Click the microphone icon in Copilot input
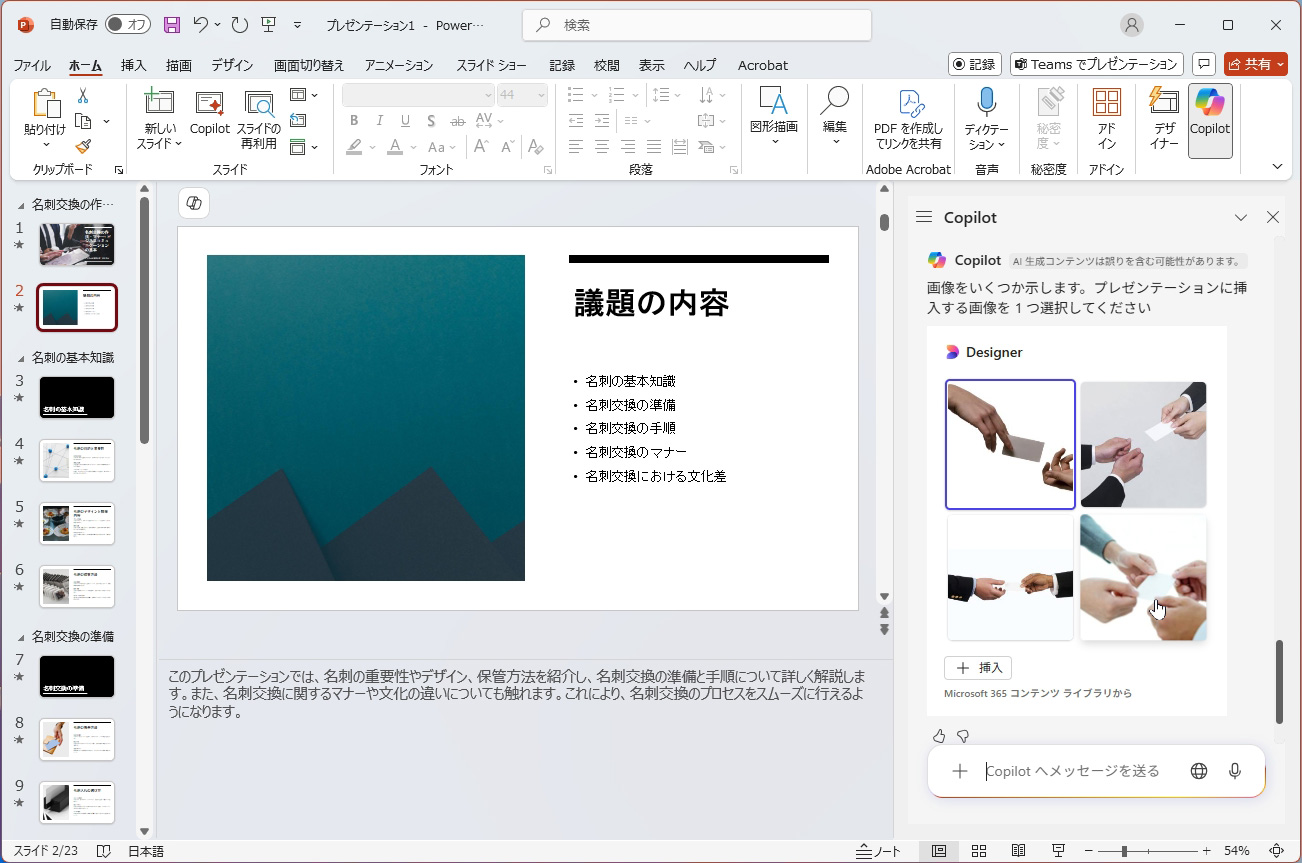1302x863 pixels. [1235, 771]
